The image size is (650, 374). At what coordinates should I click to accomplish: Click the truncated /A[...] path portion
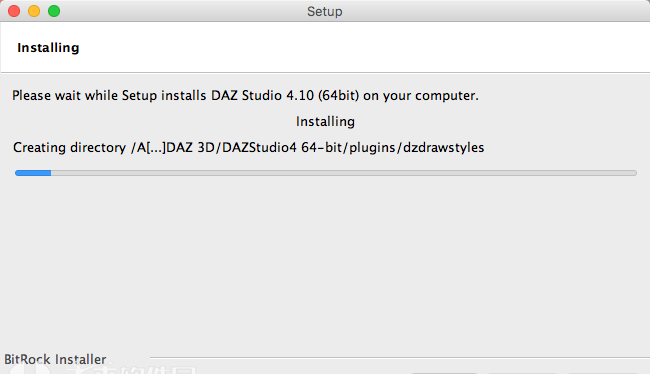point(148,148)
